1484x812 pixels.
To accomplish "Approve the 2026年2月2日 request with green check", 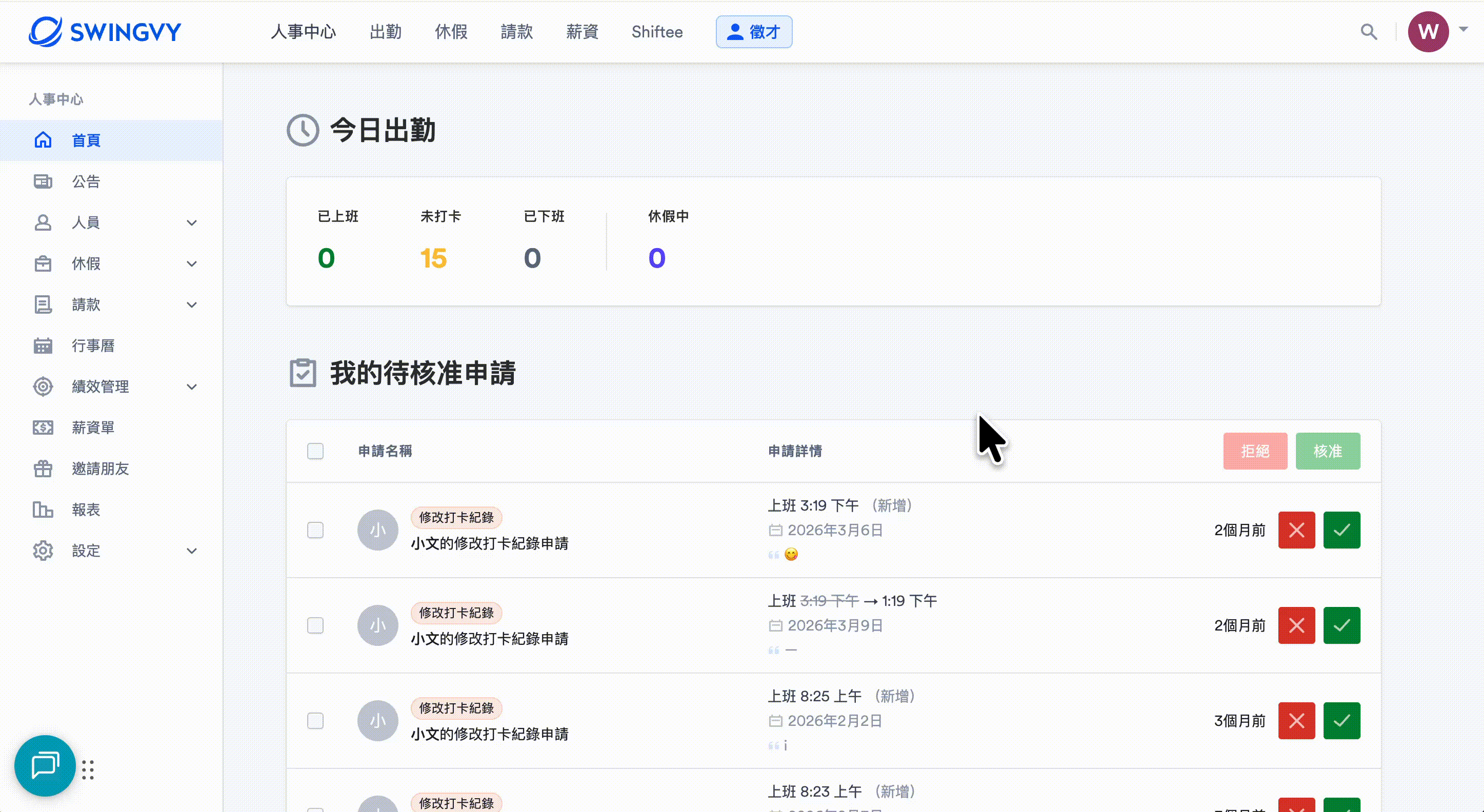I will (1342, 720).
